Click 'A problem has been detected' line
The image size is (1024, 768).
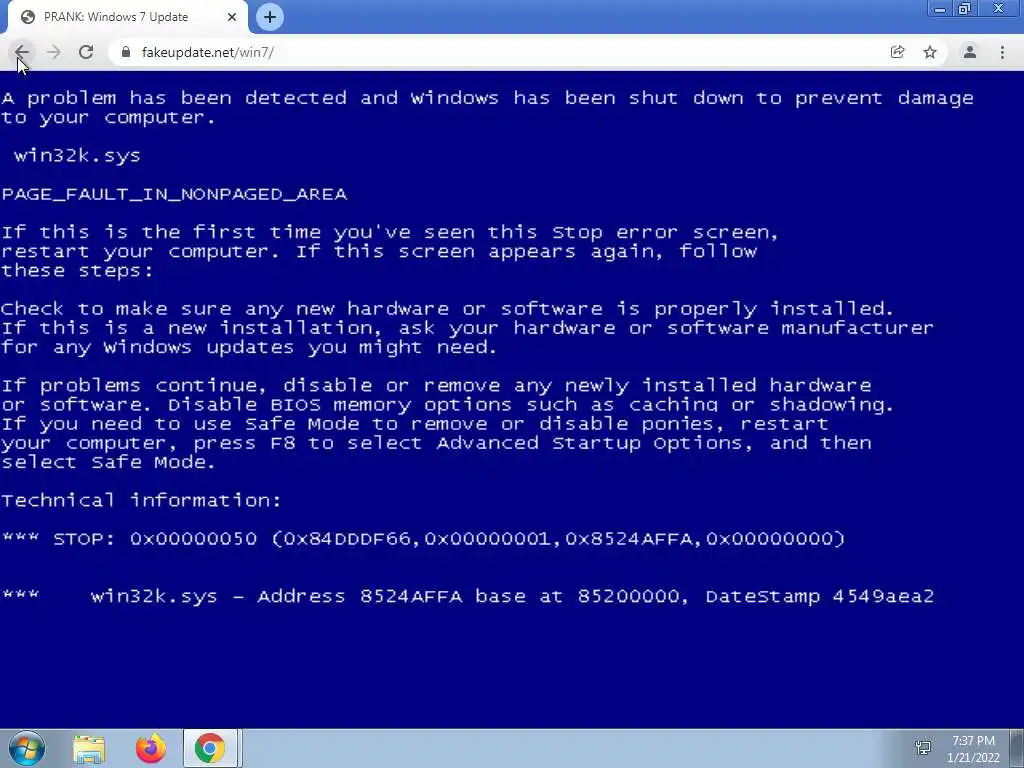(x=487, y=99)
